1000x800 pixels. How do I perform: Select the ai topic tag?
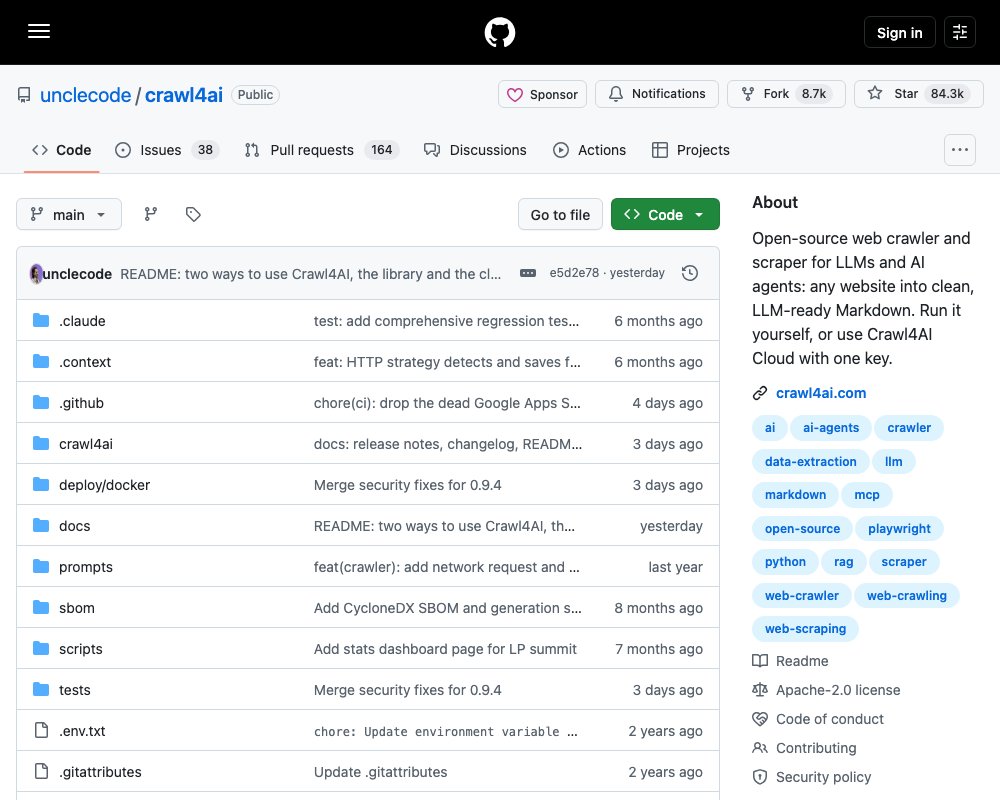(x=770, y=427)
